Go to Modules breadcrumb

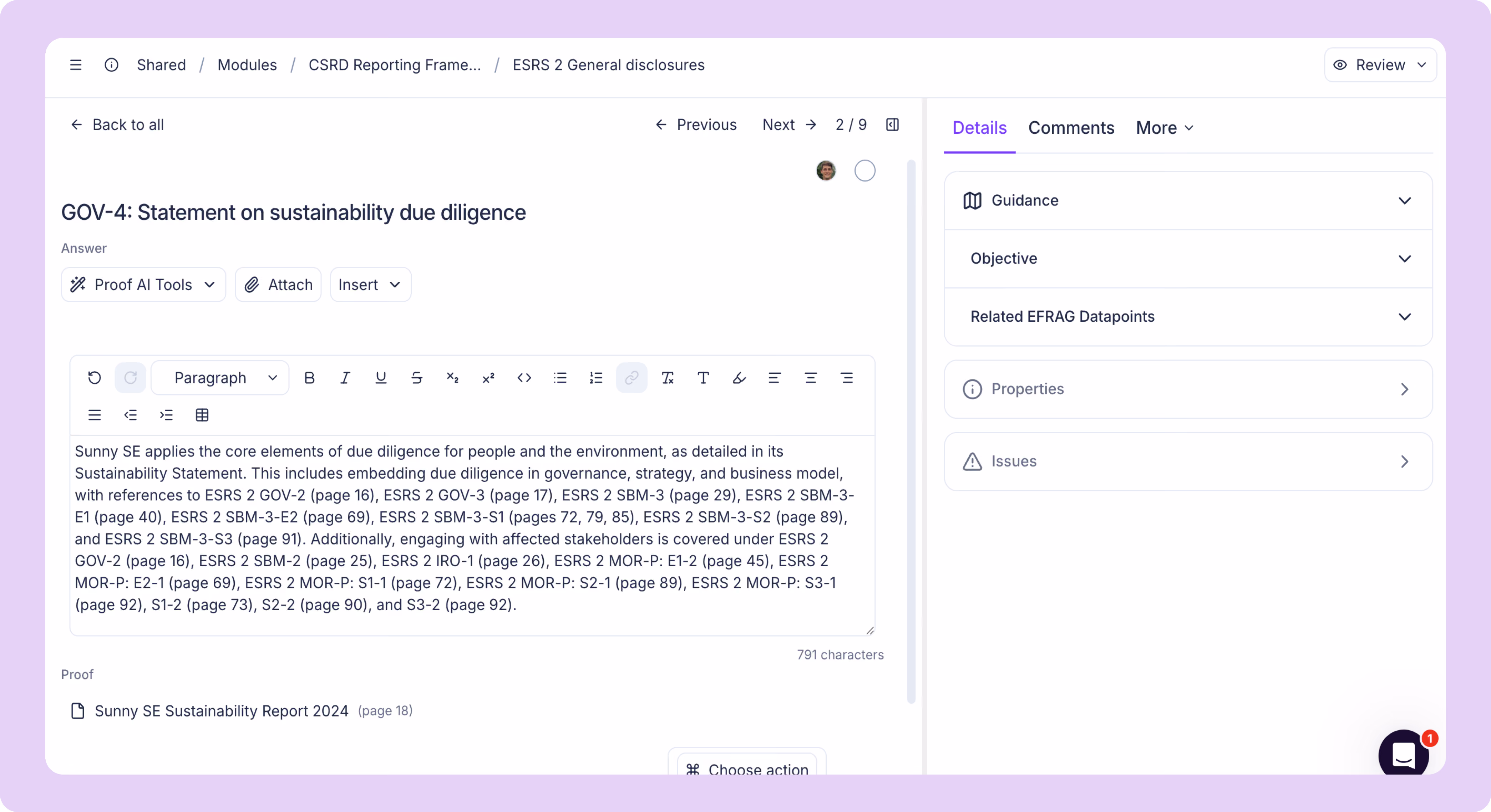coord(247,65)
